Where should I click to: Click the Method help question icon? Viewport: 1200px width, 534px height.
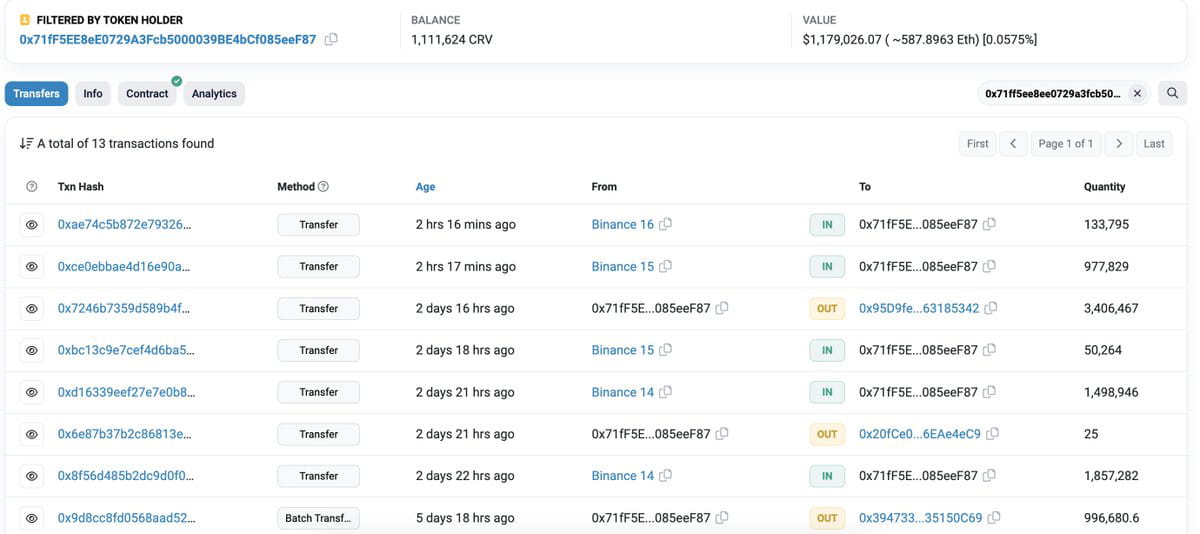pyautogui.click(x=323, y=187)
